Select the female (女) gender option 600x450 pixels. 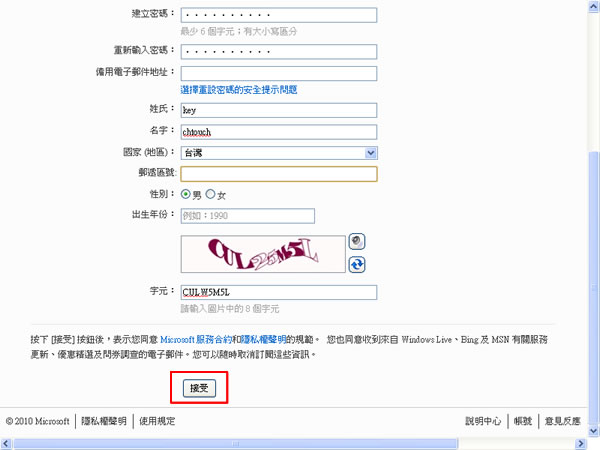[210, 194]
